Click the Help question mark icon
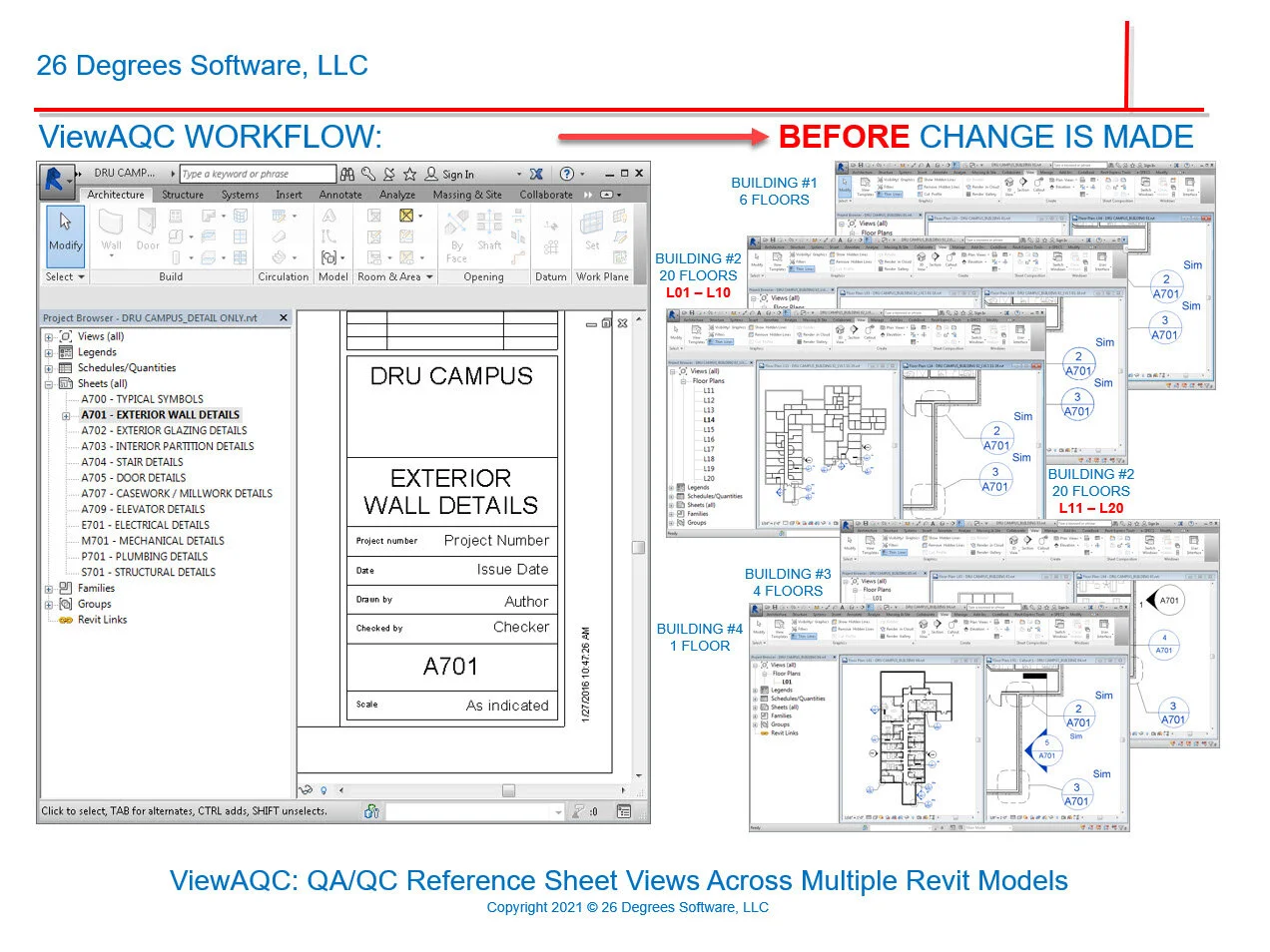The image size is (1270, 952). 567,174
